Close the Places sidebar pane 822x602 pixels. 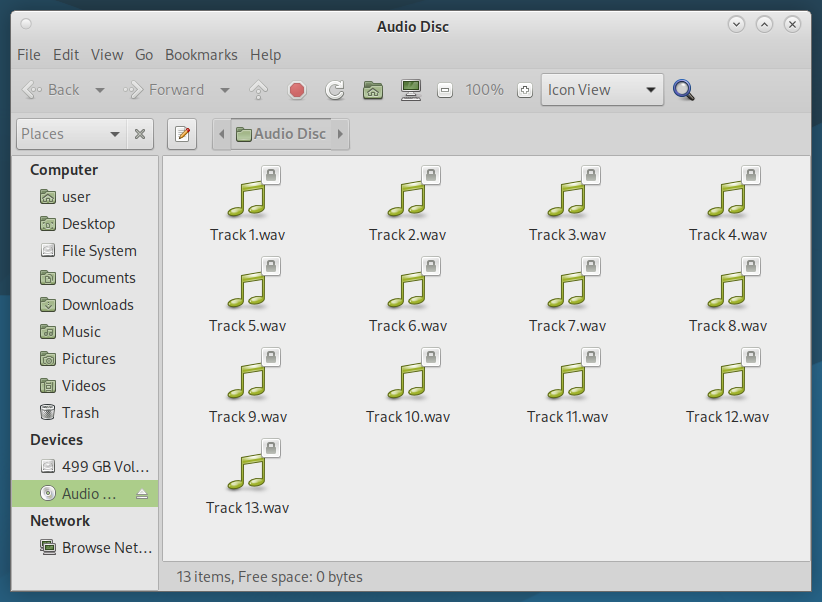[x=140, y=134]
